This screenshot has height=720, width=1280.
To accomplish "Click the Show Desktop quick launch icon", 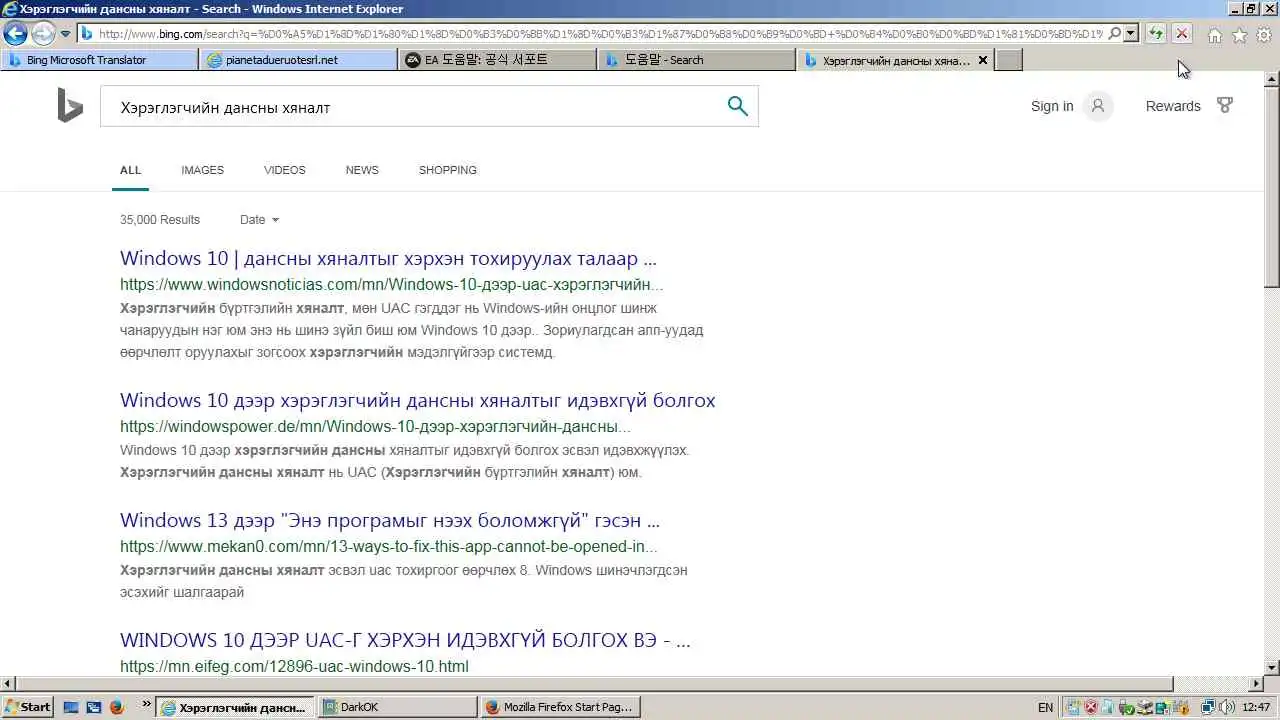I will coord(71,707).
